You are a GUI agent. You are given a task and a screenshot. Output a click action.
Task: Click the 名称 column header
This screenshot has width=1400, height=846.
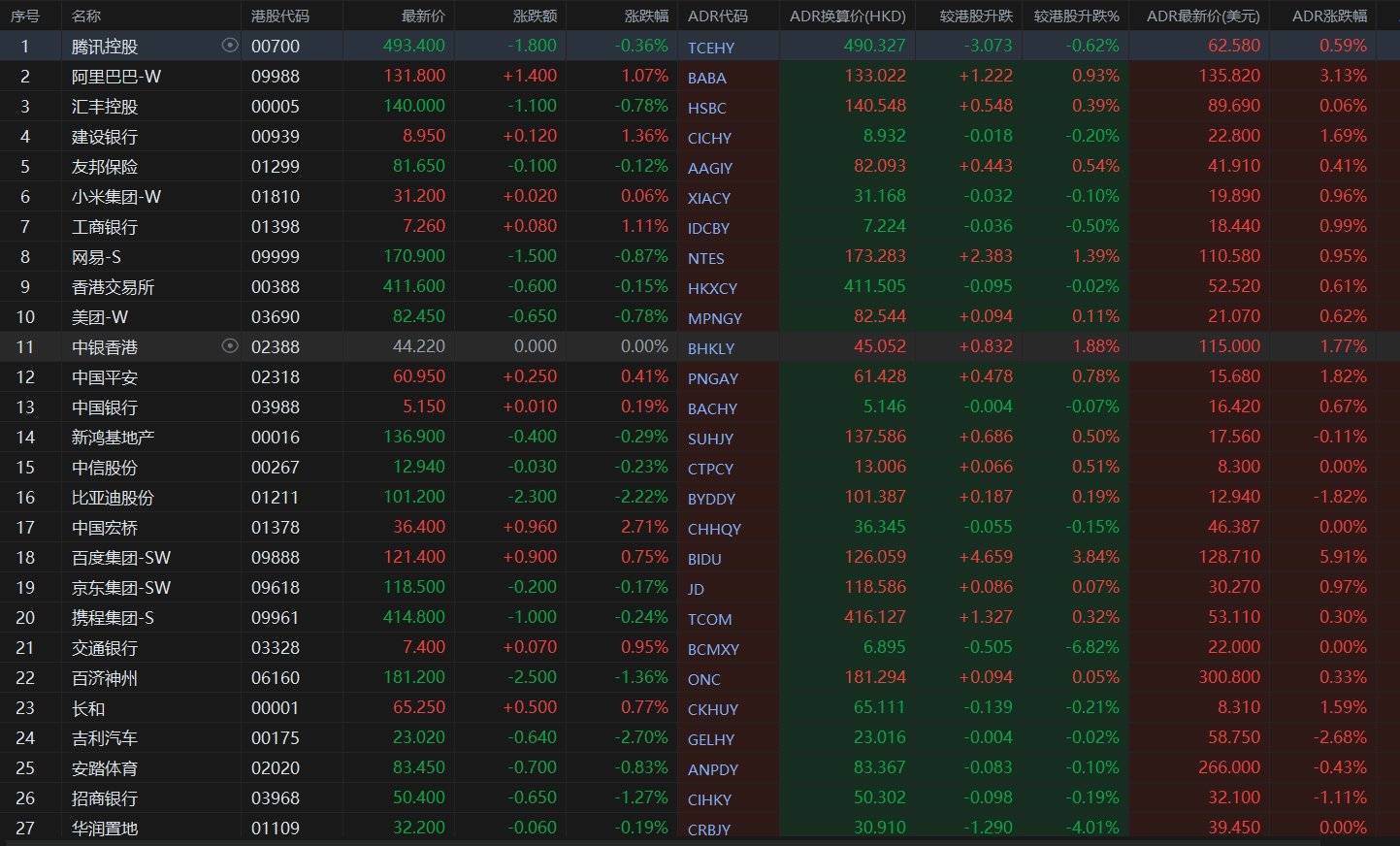tap(86, 16)
